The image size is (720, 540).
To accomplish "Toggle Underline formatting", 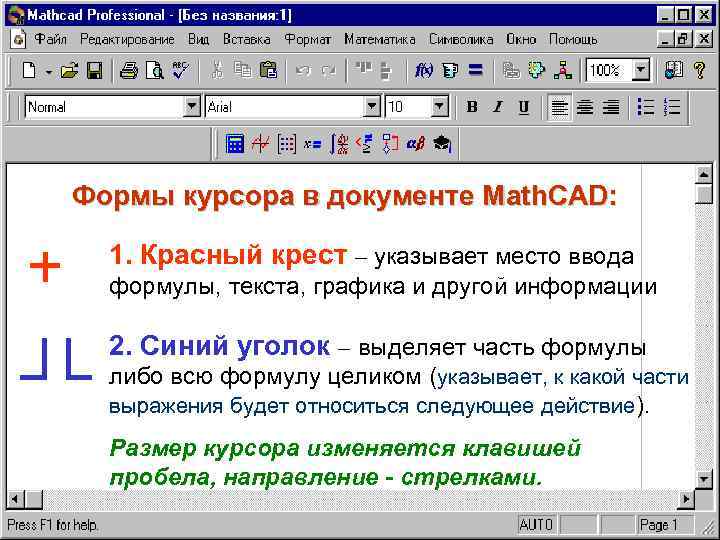I will tap(523, 107).
